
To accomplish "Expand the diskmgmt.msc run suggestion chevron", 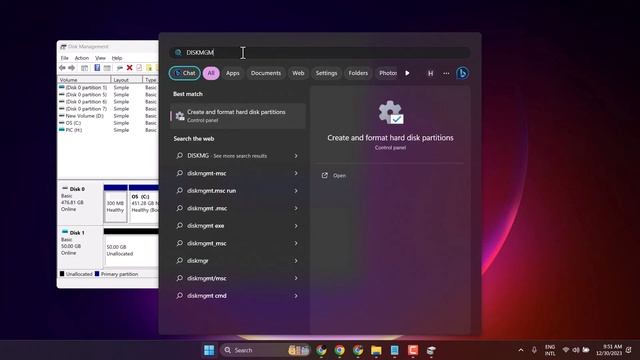I will point(296,191).
